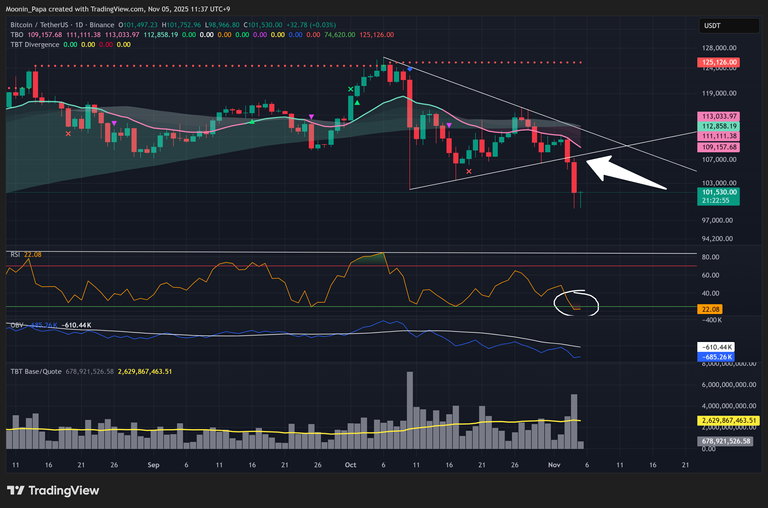This screenshot has width=768, height=508.
Task: Click the purple triangle marker above August candles
Action: tap(114, 123)
